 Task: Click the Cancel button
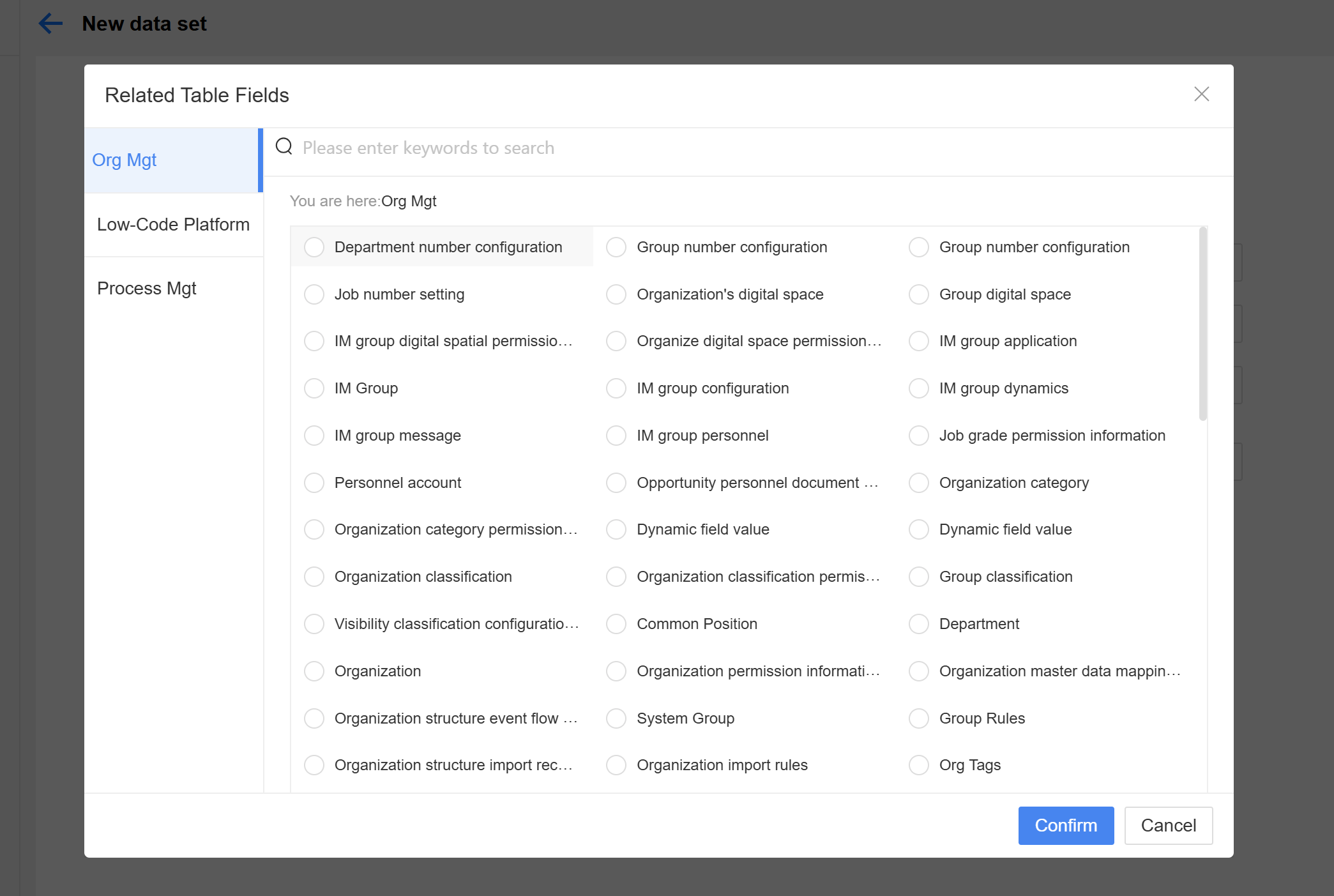[1168, 826]
